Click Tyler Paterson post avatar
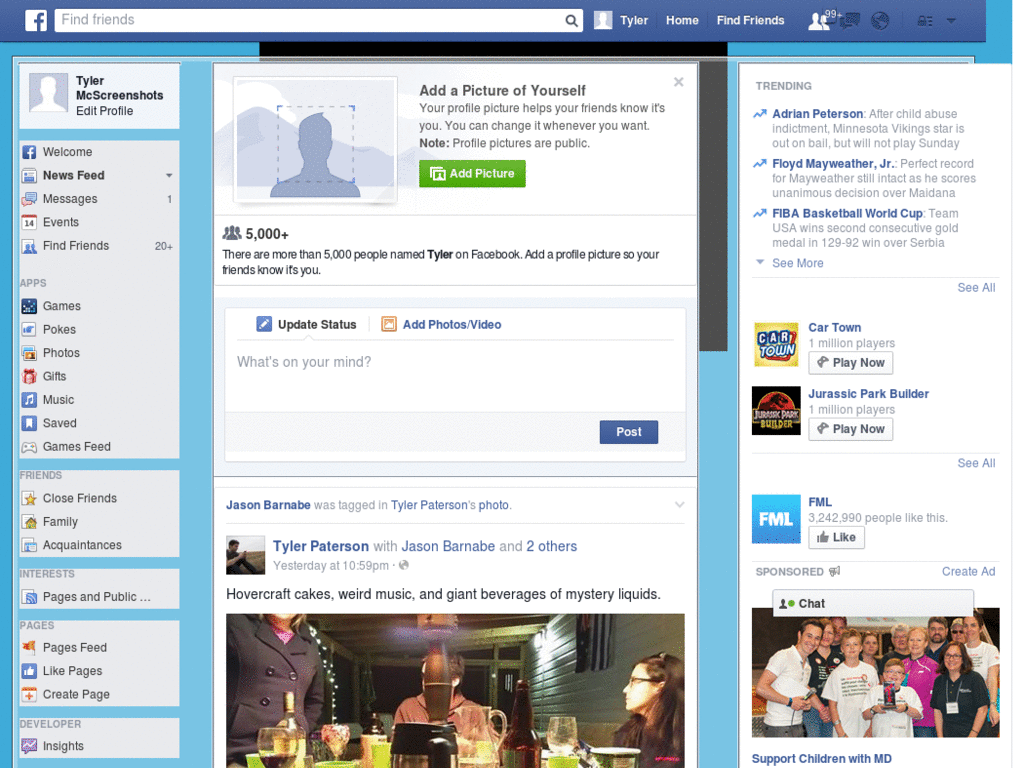The width and height of the screenshot is (1024, 768). point(245,555)
